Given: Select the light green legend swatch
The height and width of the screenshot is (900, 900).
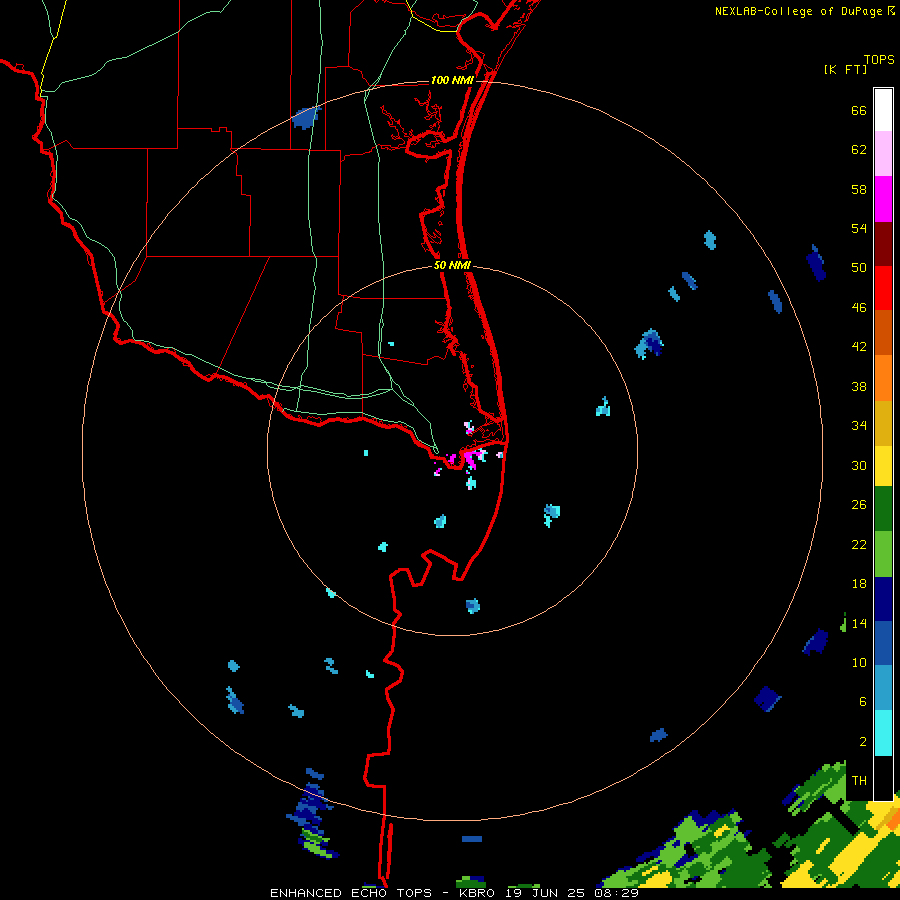Looking at the screenshot, I should coord(883,554).
